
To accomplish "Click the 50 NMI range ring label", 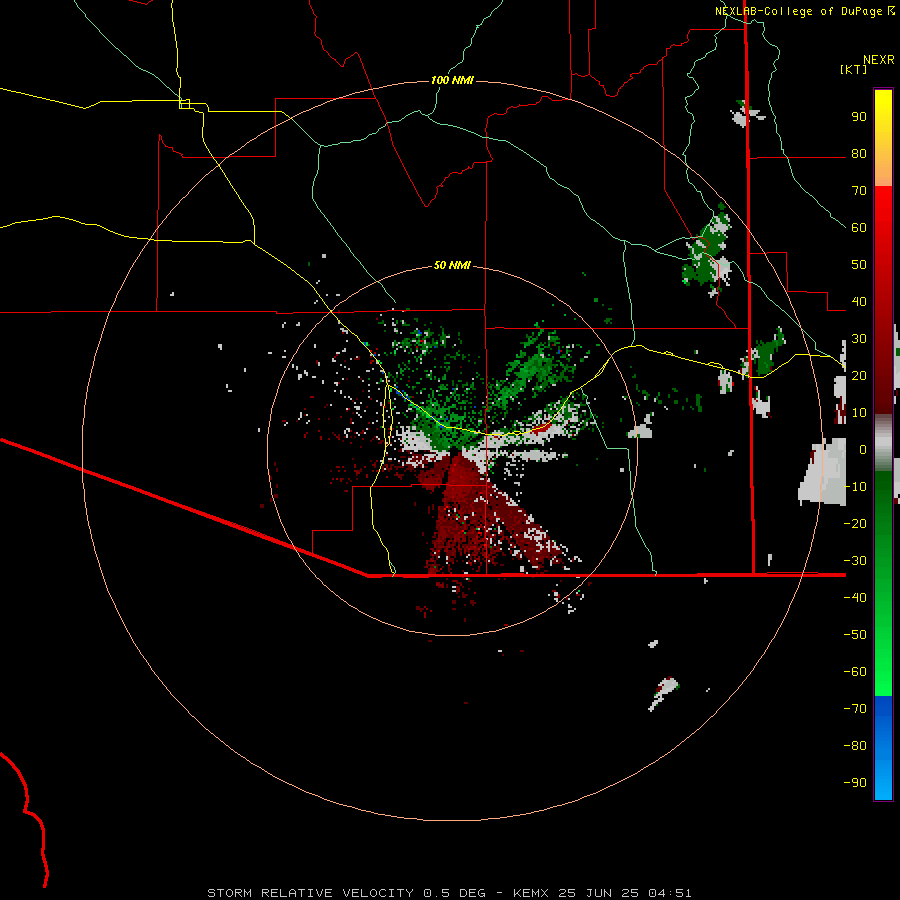I will [452, 265].
